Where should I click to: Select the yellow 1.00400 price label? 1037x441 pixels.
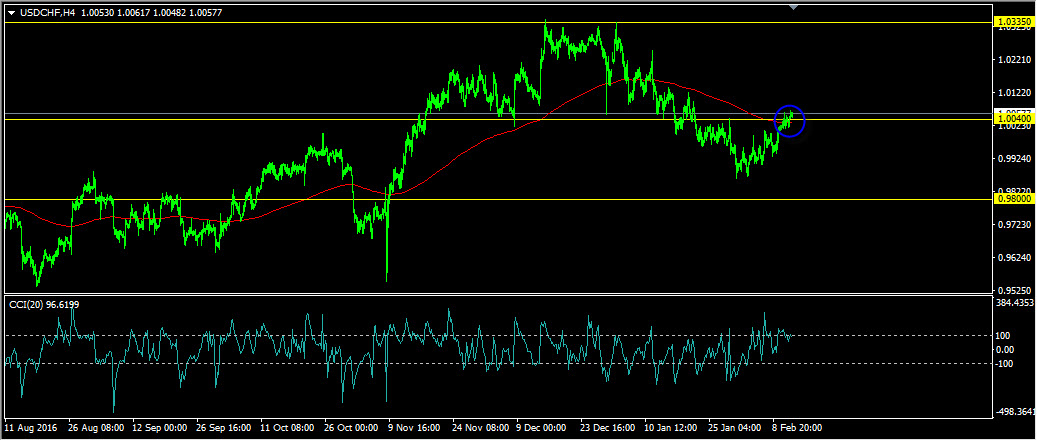(x=1013, y=118)
